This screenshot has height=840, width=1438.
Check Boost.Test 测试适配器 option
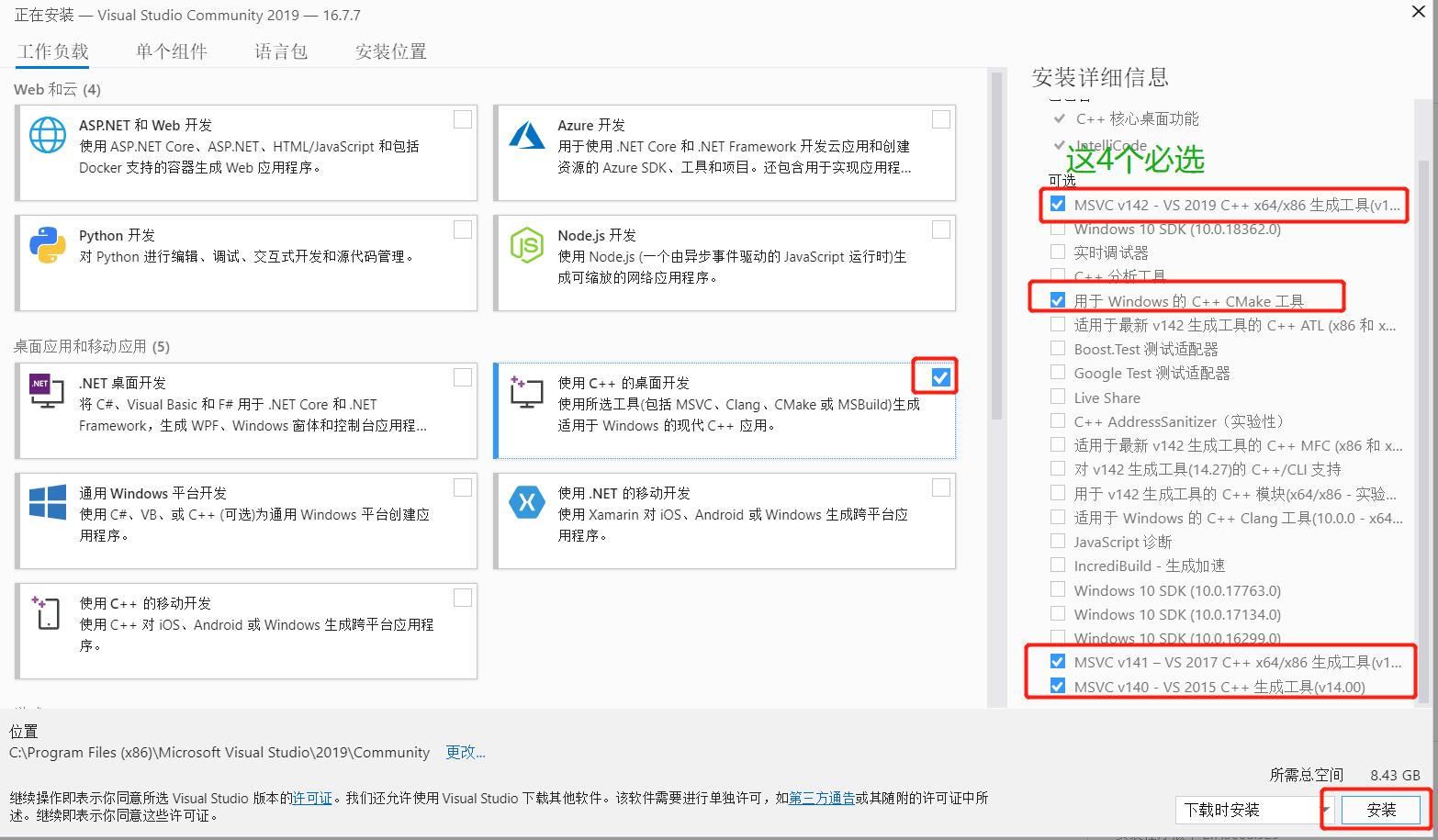point(1058,349)
